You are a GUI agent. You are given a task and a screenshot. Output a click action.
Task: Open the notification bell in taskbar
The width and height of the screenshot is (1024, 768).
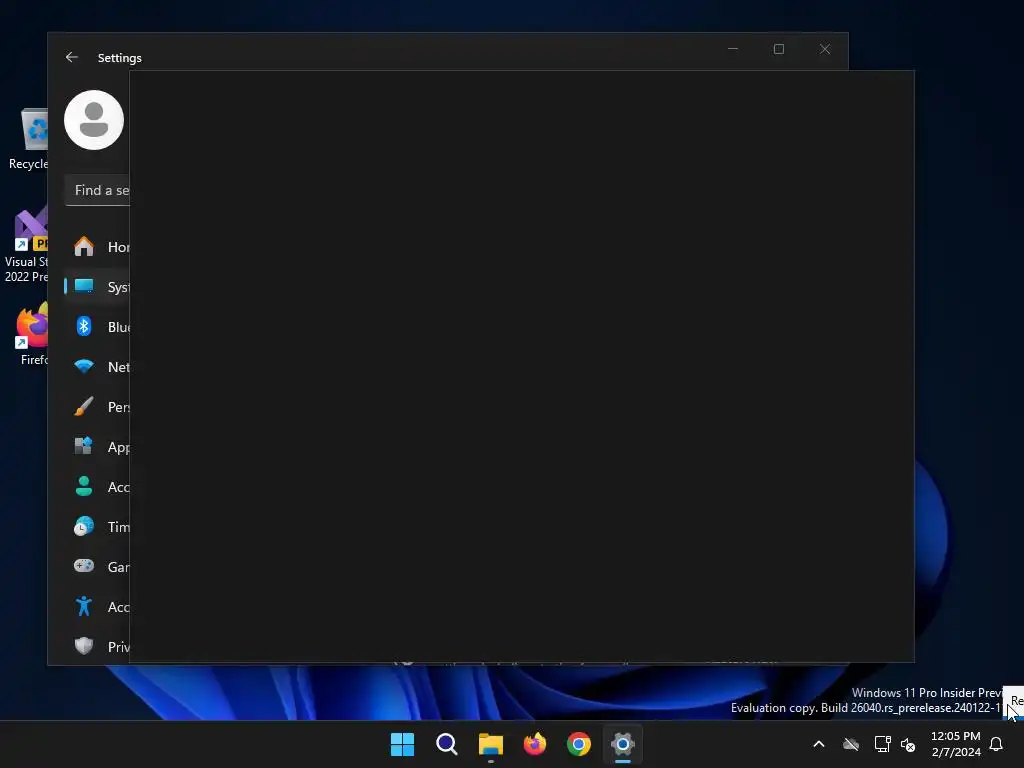pos(996,744)
